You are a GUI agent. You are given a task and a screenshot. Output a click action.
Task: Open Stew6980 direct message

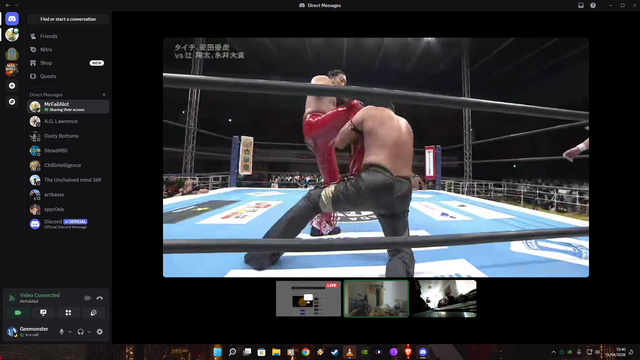point(68,151)
